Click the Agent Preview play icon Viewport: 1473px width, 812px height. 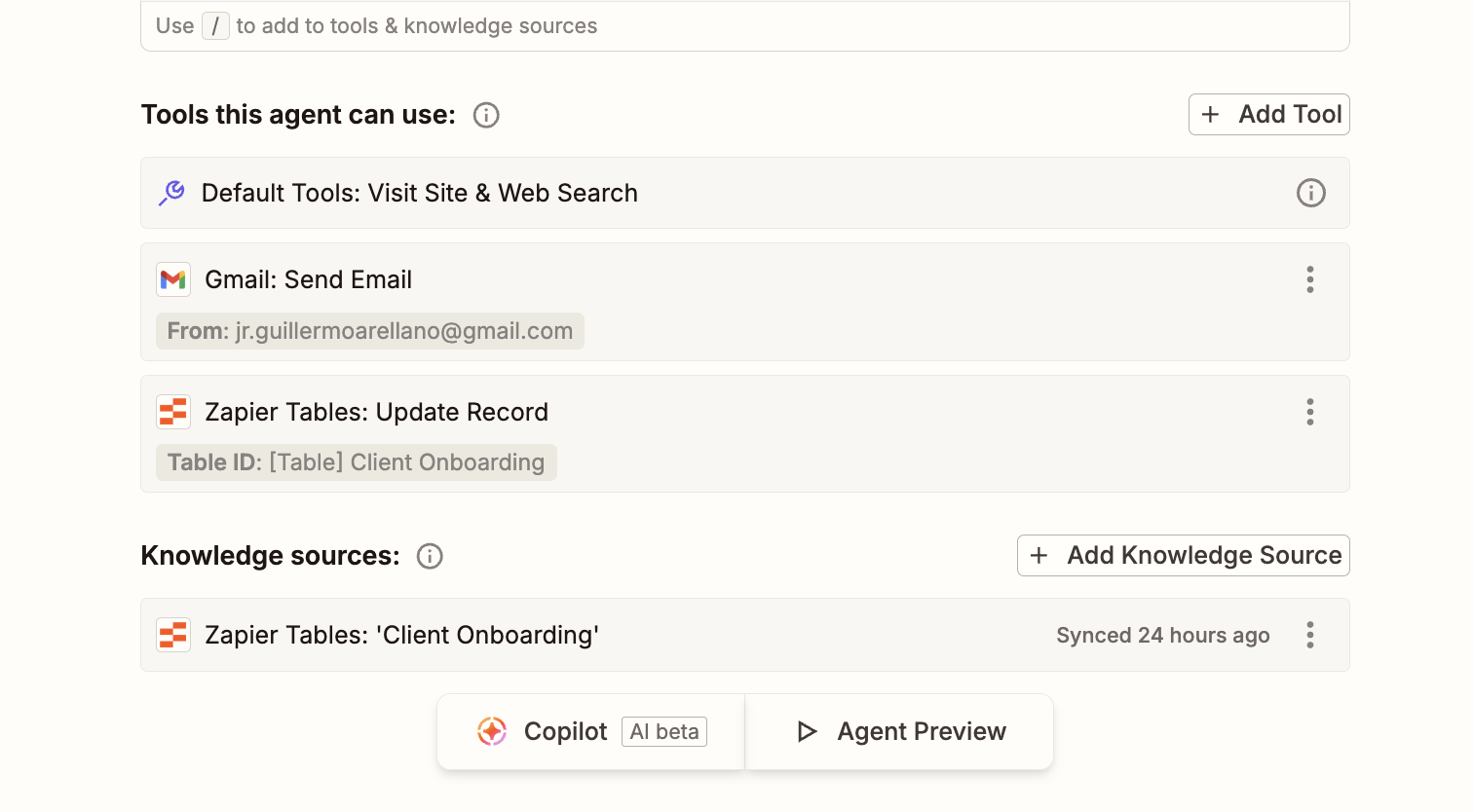coord(807,731)
